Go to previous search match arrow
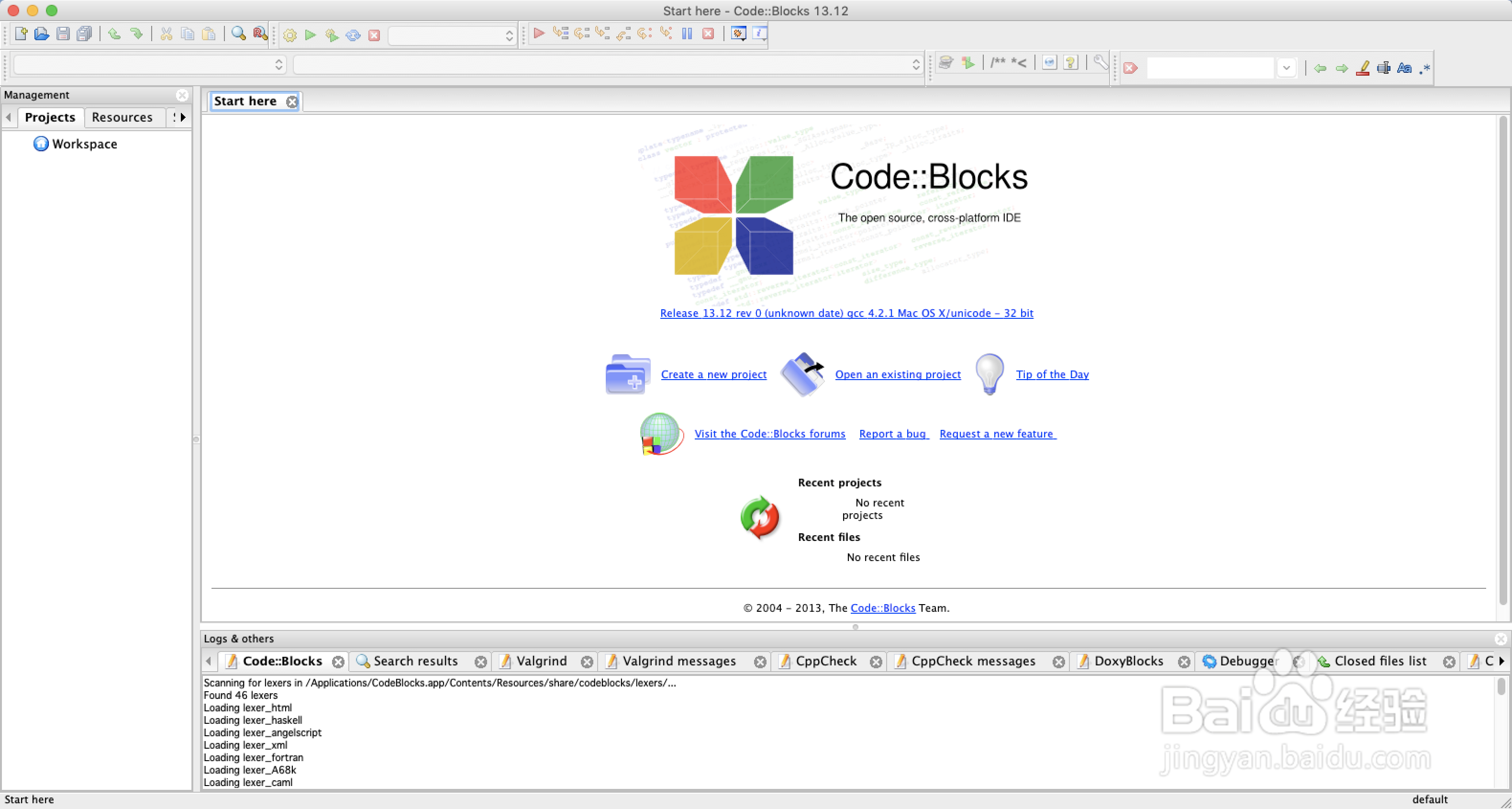Viewport: 1512px width, 809px height. pyautogui.click(x=1320, y=68)
